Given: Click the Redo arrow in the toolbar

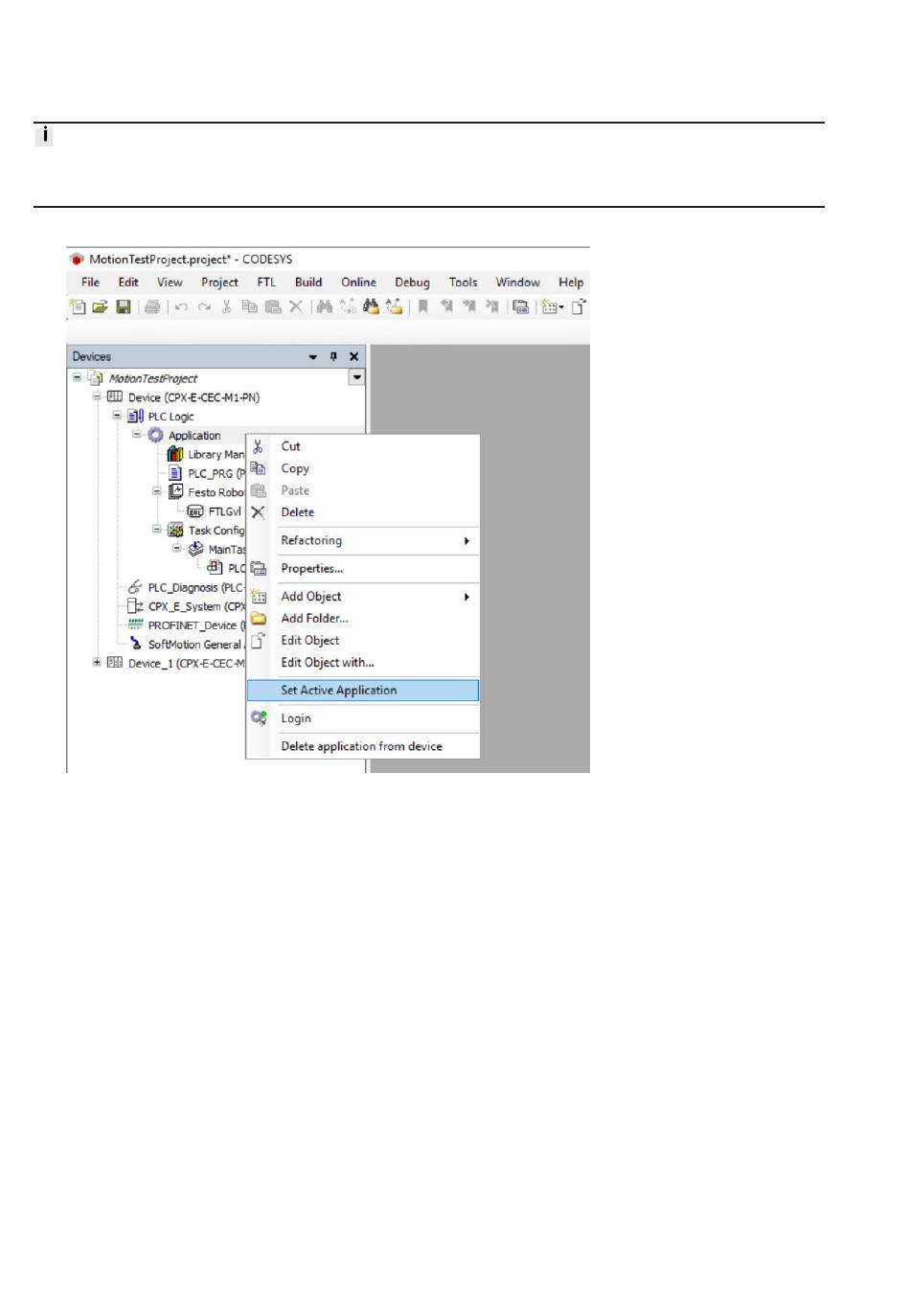Looking at the screenshot, I should coord(204,307).
